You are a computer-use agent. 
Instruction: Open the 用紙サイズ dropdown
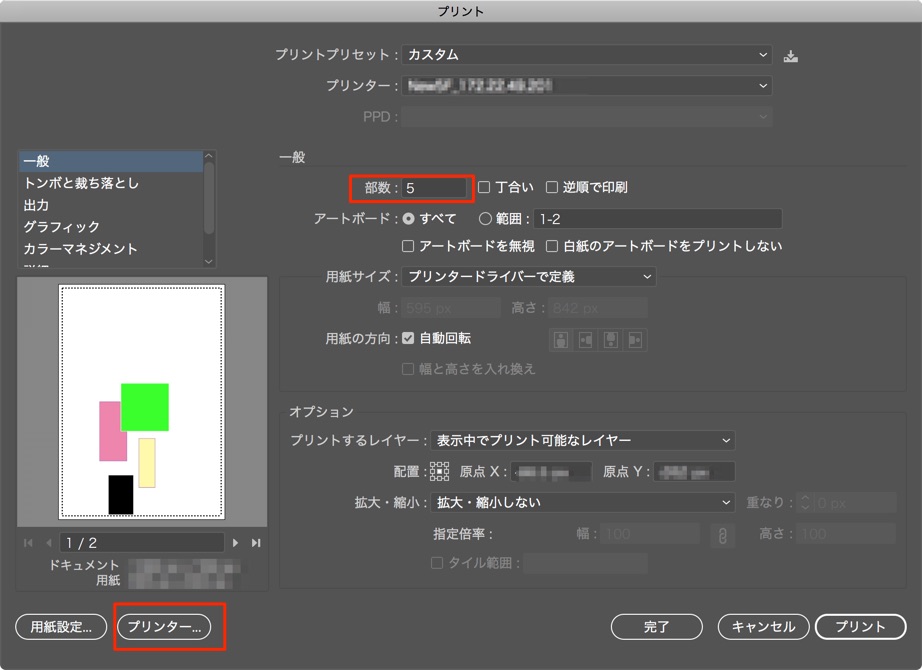pyautogui.click(x=529, y=276)
